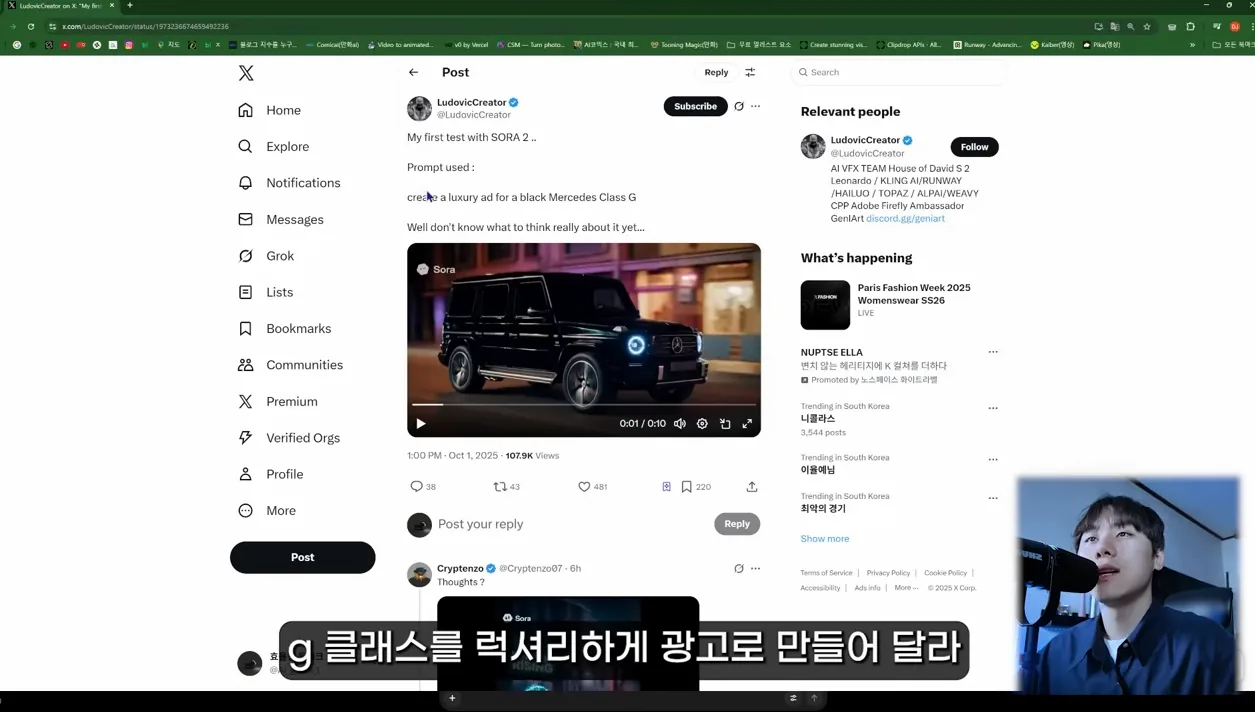Viewport: 1255px width, 712px height.
Task: Toggle picture-in-picture on the video
Action: point(725,424)
